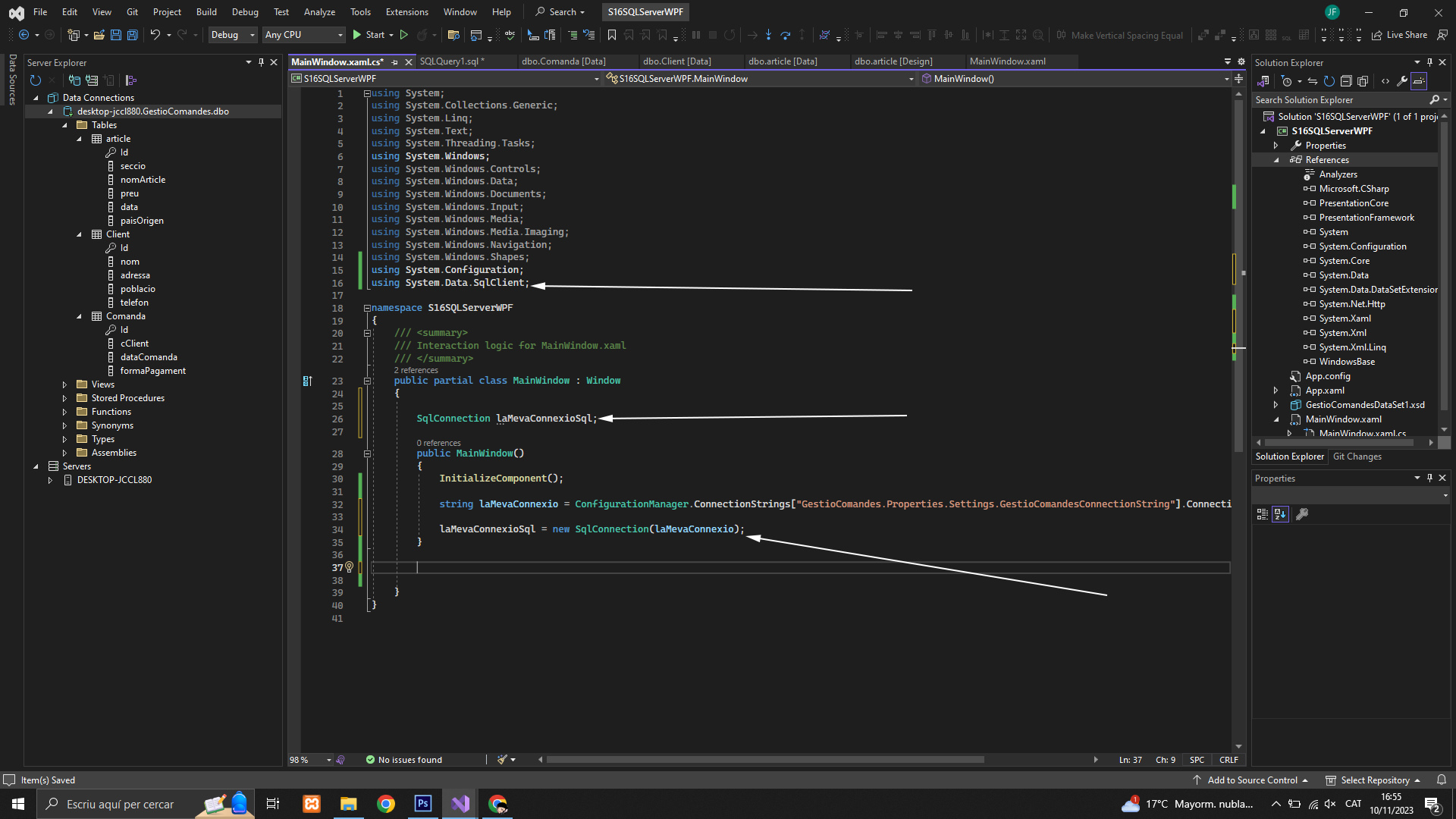Viewport: 1456px width, 819px height.
Task: Click Show All Files in Solution Explorer
Action: pos(1363,81)
